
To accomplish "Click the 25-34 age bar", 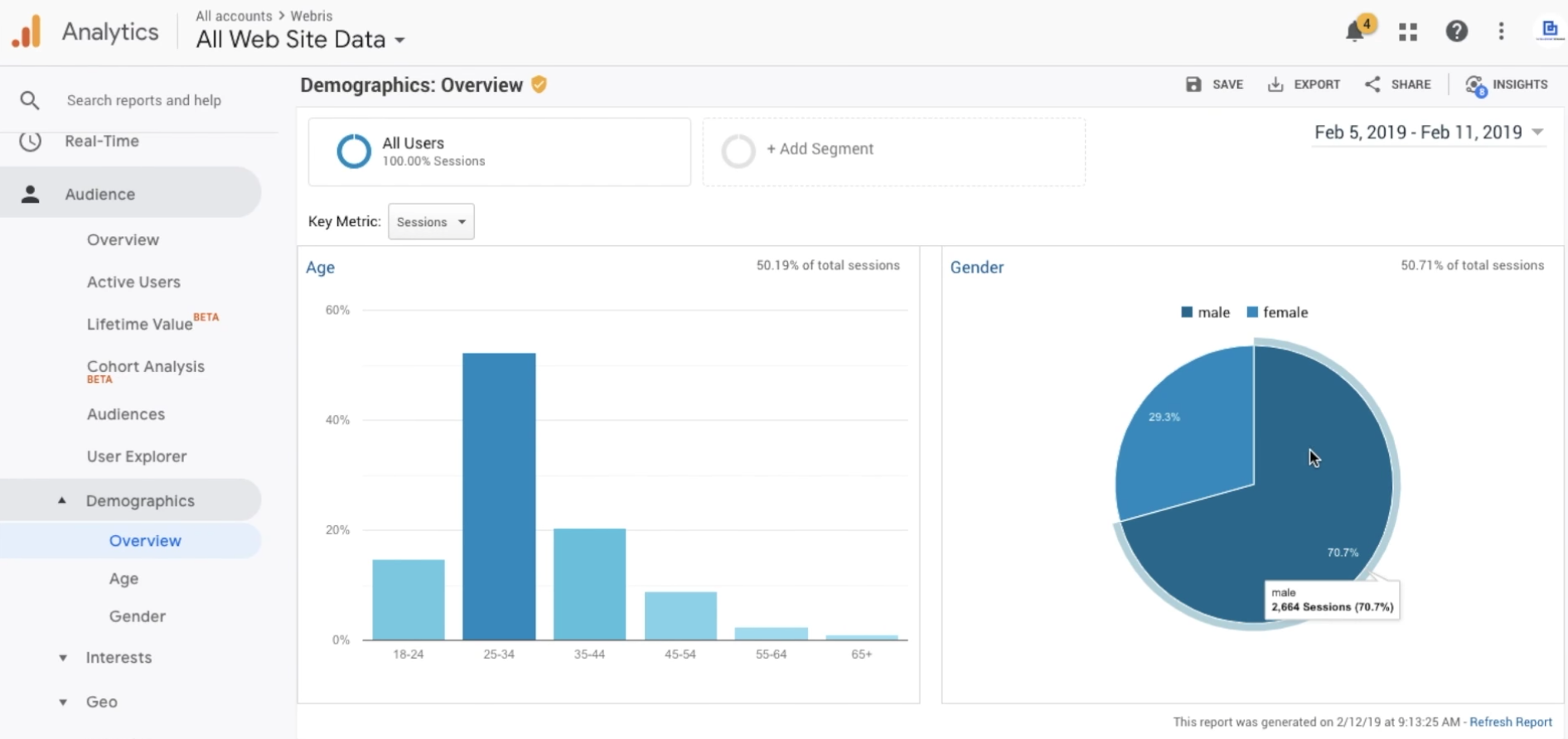I will [499, 496].
